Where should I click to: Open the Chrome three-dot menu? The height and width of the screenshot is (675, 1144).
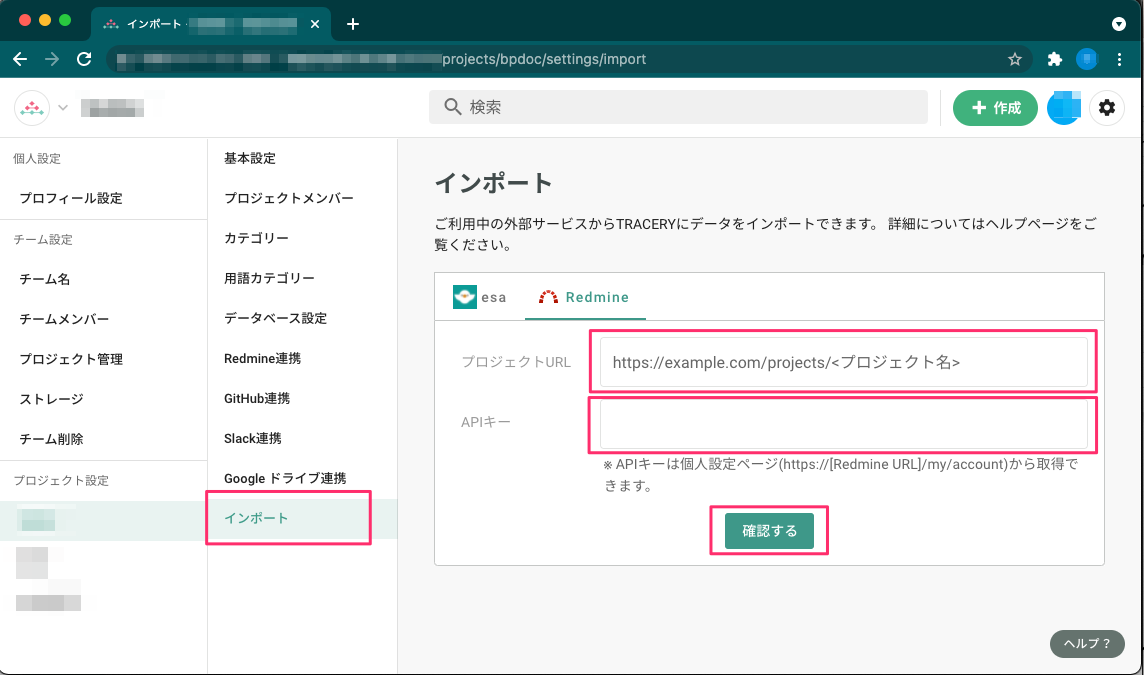(x=1122, y=59)
